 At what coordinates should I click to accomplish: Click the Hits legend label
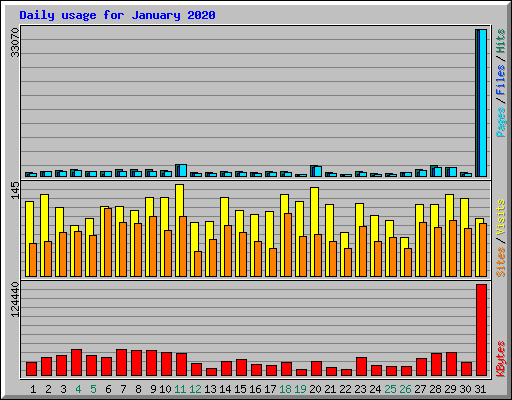pyautogui.click(x=500, y=41)
